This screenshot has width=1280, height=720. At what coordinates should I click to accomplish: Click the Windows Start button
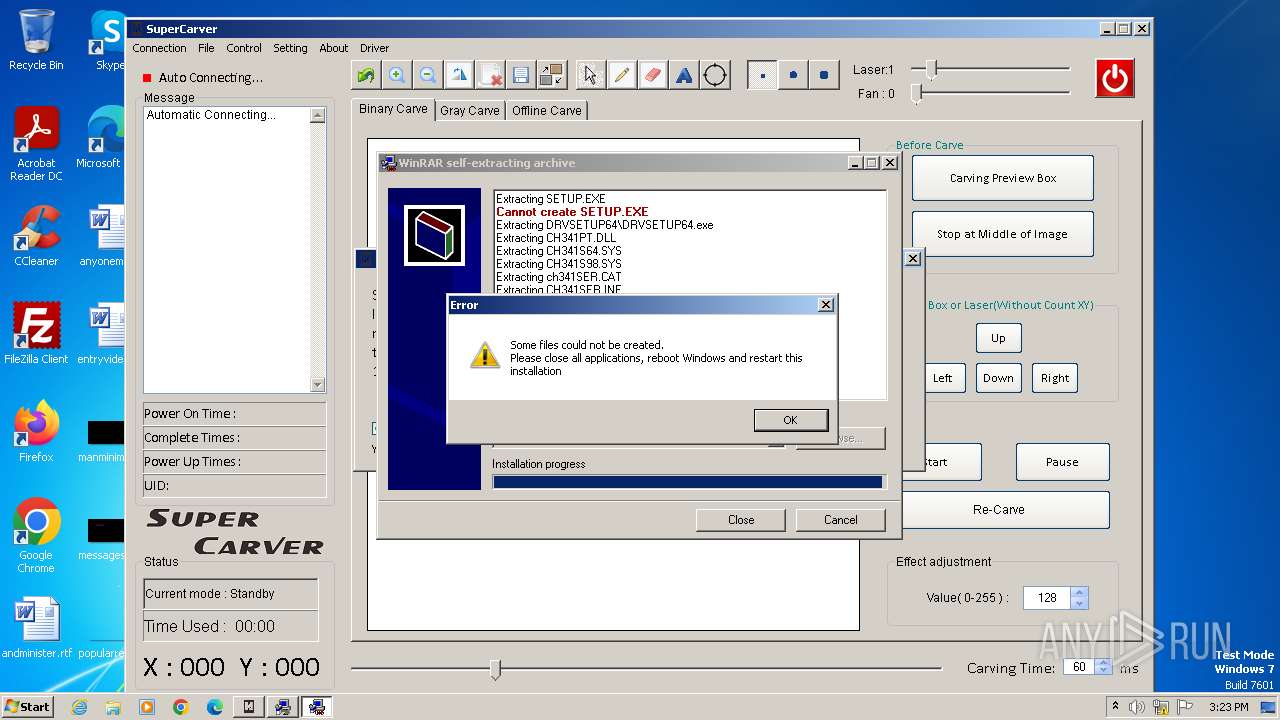point(27,706)
